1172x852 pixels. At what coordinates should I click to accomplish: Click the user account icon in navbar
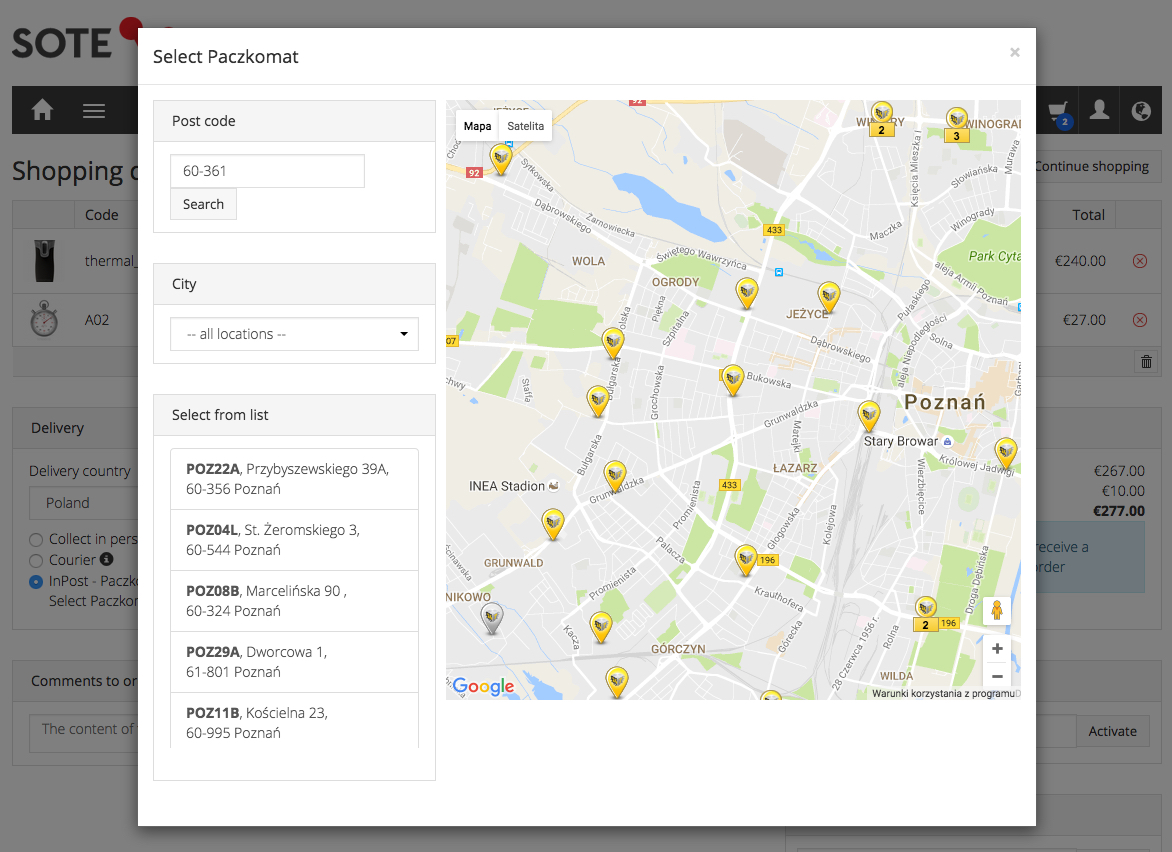coord(1099,111)
